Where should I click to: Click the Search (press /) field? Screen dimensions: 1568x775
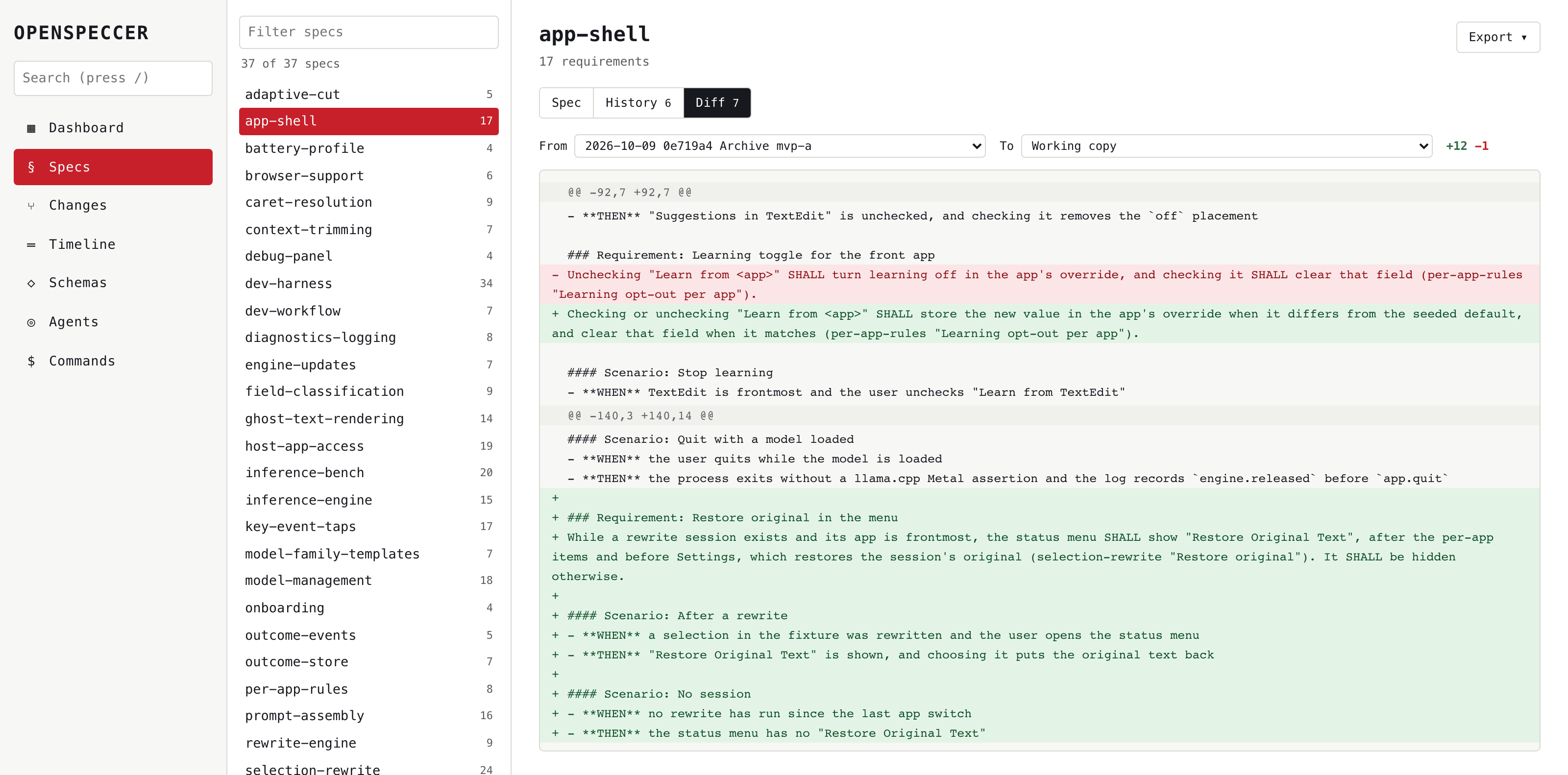click(x=113, y=78)
